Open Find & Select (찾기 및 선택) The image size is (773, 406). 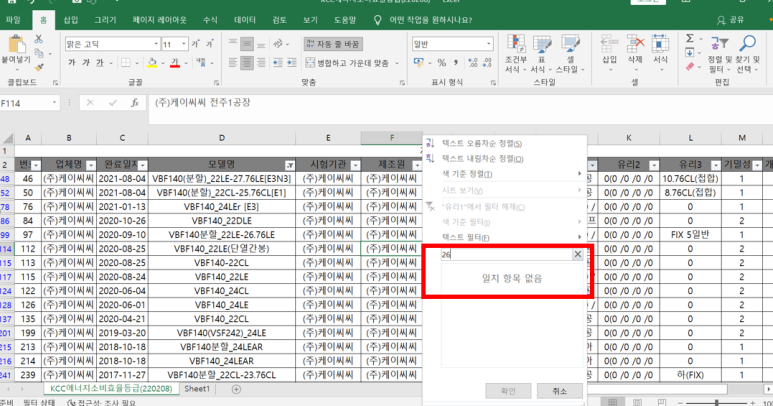pos(748,54)
